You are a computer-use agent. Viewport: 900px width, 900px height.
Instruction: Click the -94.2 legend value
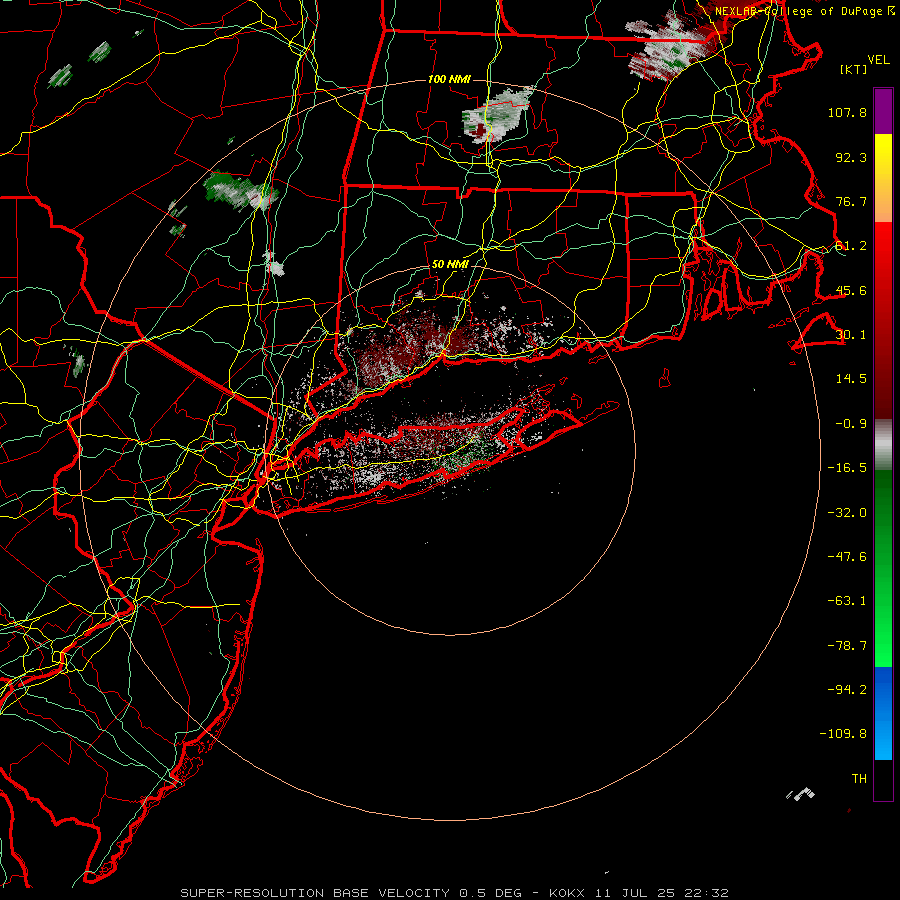[847, 690]
